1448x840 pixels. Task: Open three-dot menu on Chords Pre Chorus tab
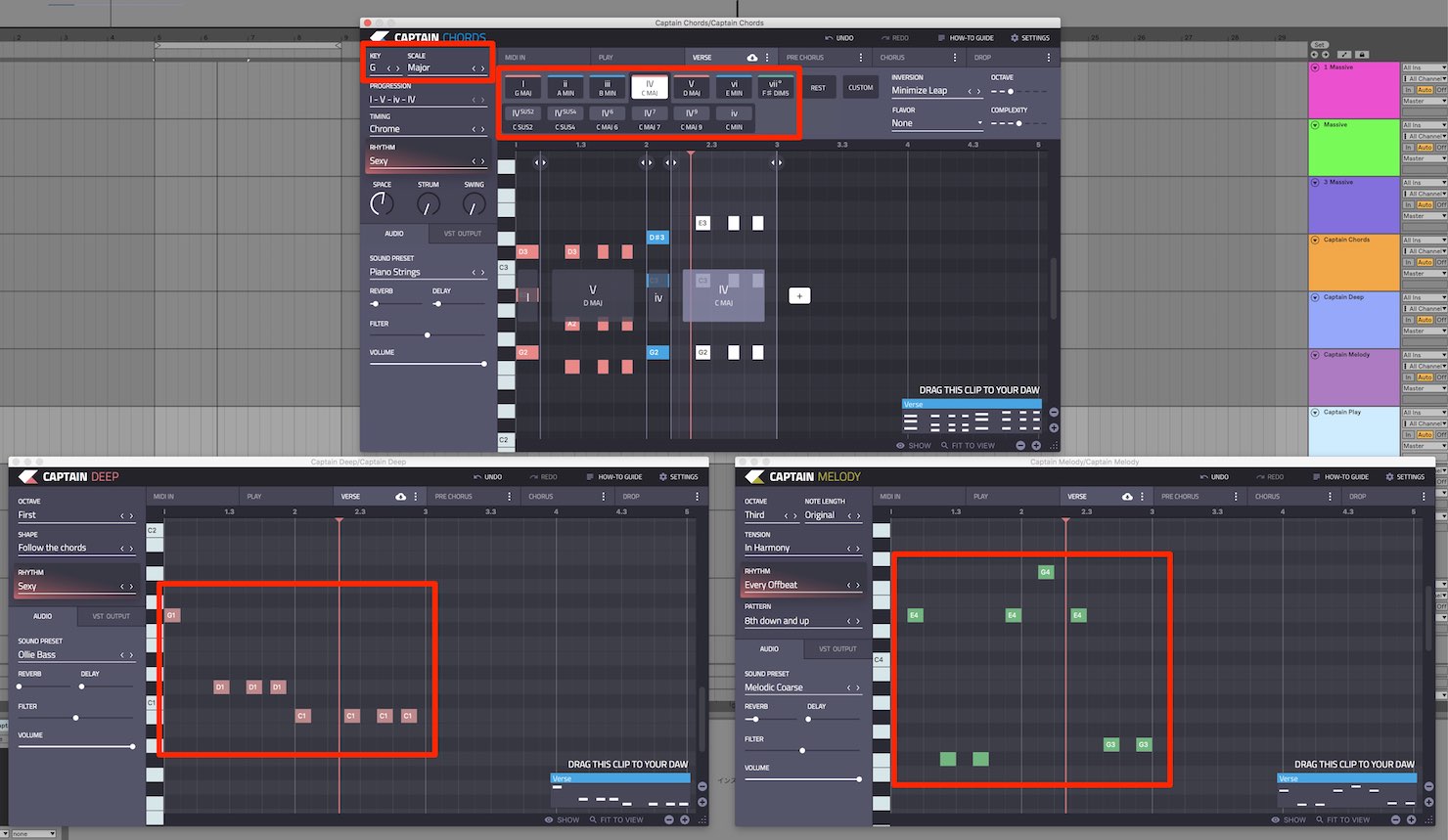click(861, 58)
